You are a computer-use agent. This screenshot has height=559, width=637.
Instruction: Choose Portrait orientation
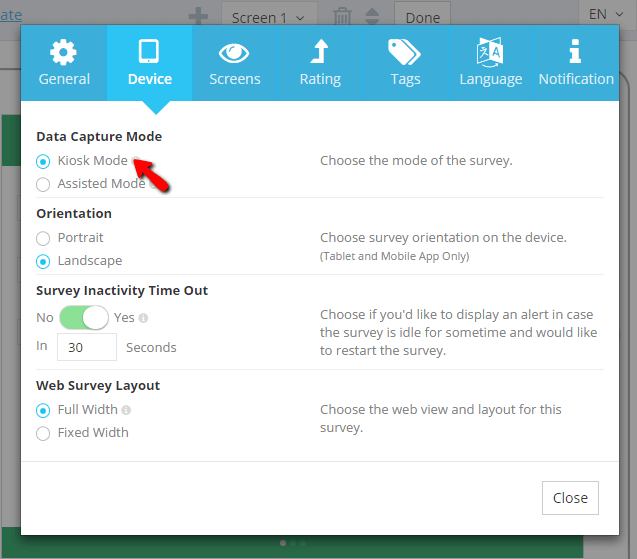click(43, 238)
